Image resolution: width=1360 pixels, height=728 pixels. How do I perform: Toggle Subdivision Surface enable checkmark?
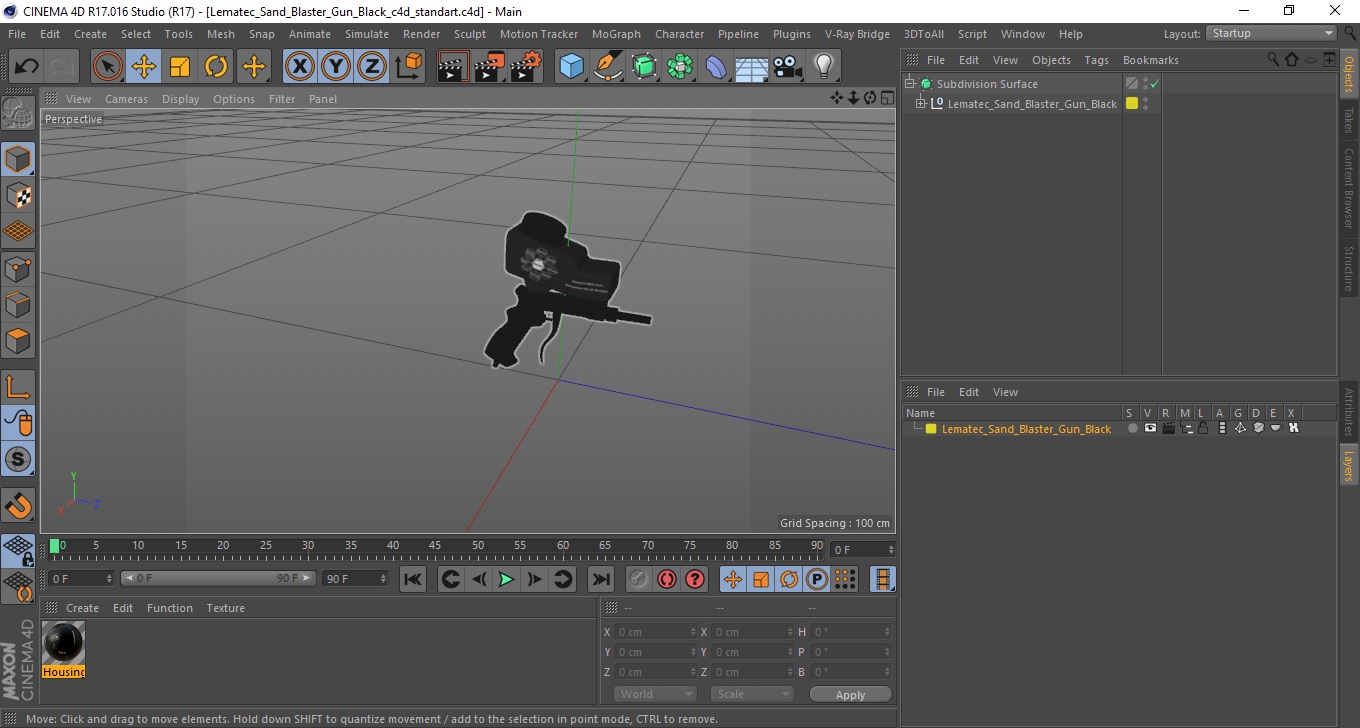pyautogui.click(x=1154, y=84)
